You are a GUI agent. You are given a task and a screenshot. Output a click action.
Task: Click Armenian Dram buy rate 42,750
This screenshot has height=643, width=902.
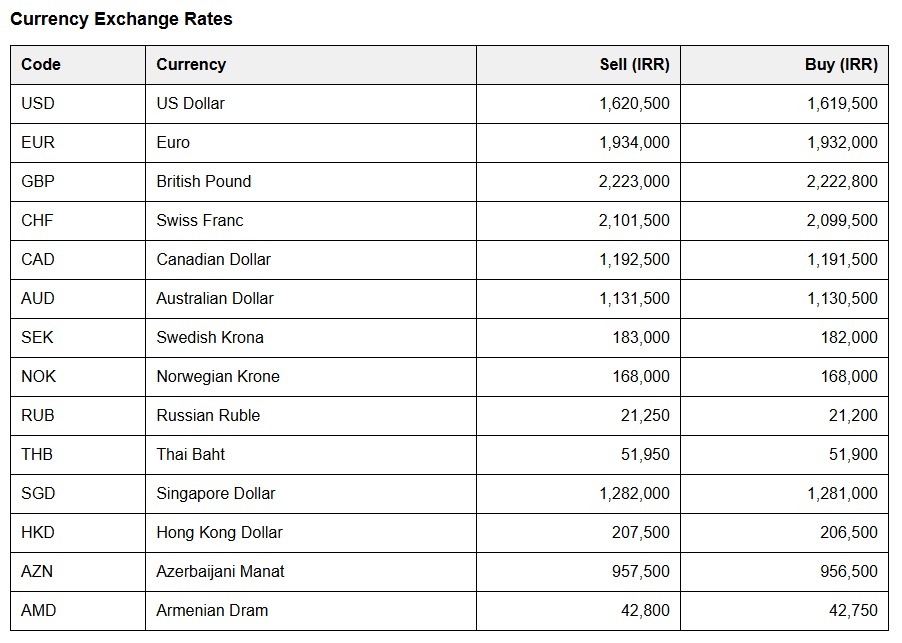tap(853, 611)
